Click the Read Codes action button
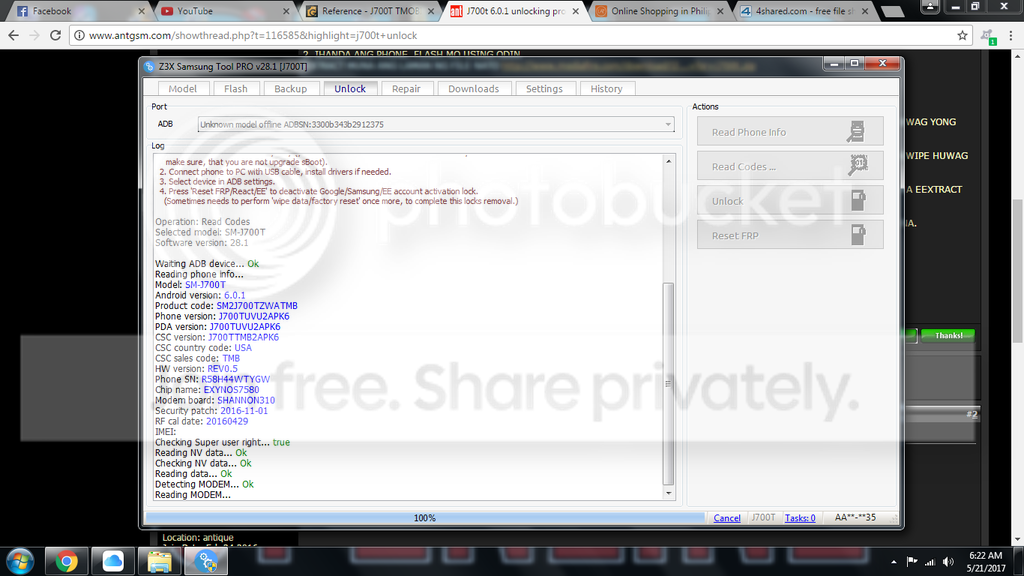Screen dimensions: 1024x576 tap(789, 167)
